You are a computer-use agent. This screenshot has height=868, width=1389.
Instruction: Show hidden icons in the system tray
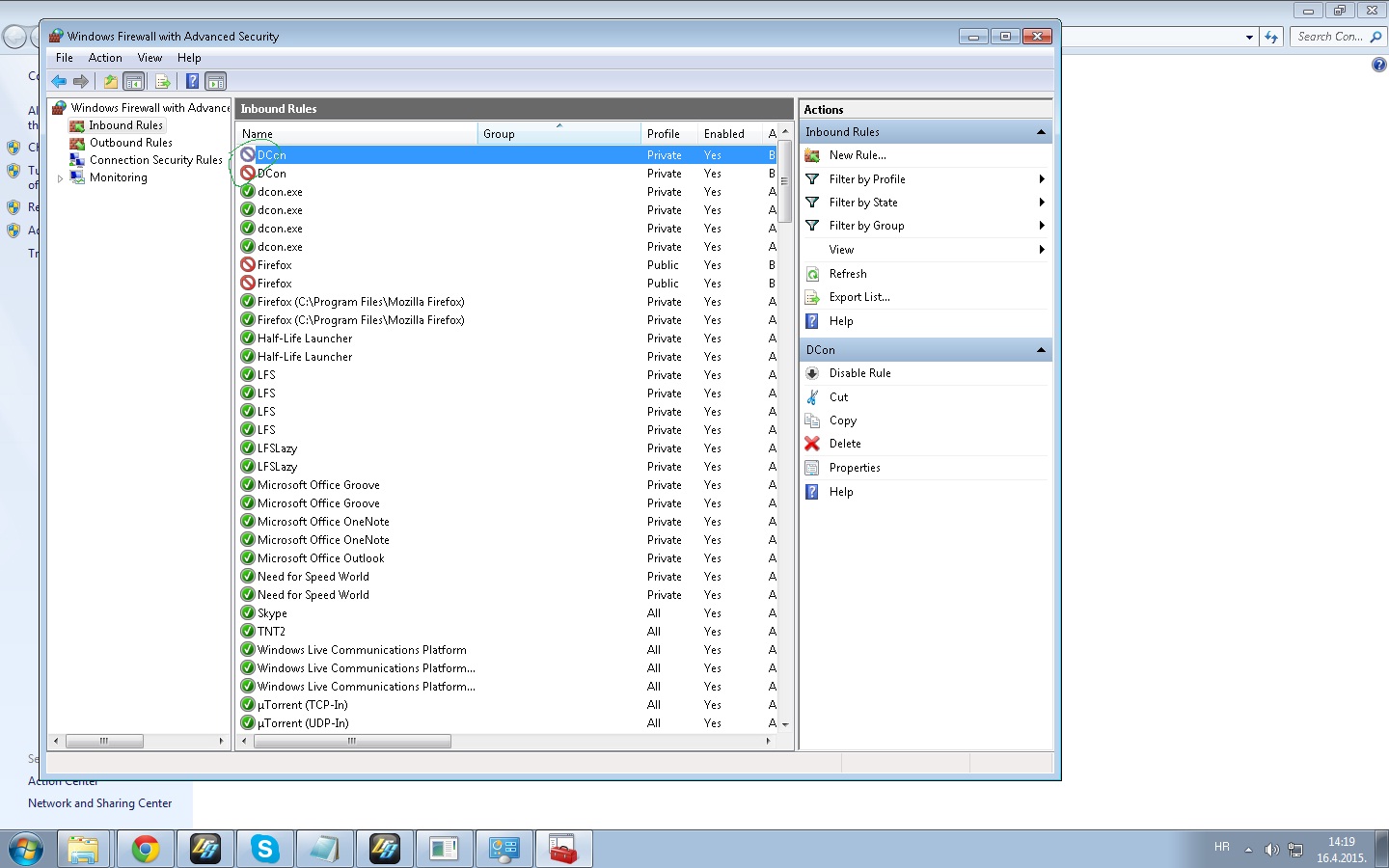pyautogui.click(x=1248, y=850)
